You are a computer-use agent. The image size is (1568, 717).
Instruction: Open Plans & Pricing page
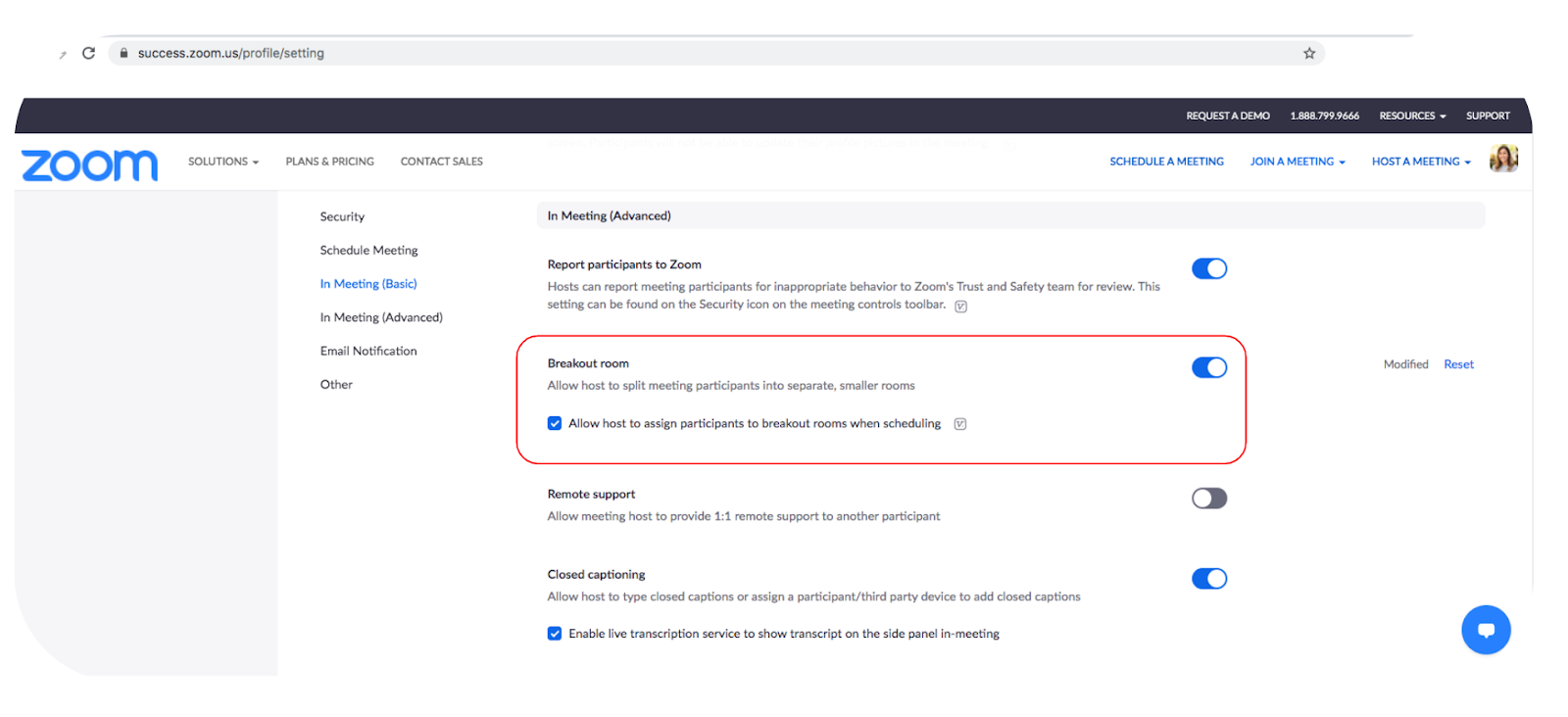pyautogui.click(x=329, y=162)
